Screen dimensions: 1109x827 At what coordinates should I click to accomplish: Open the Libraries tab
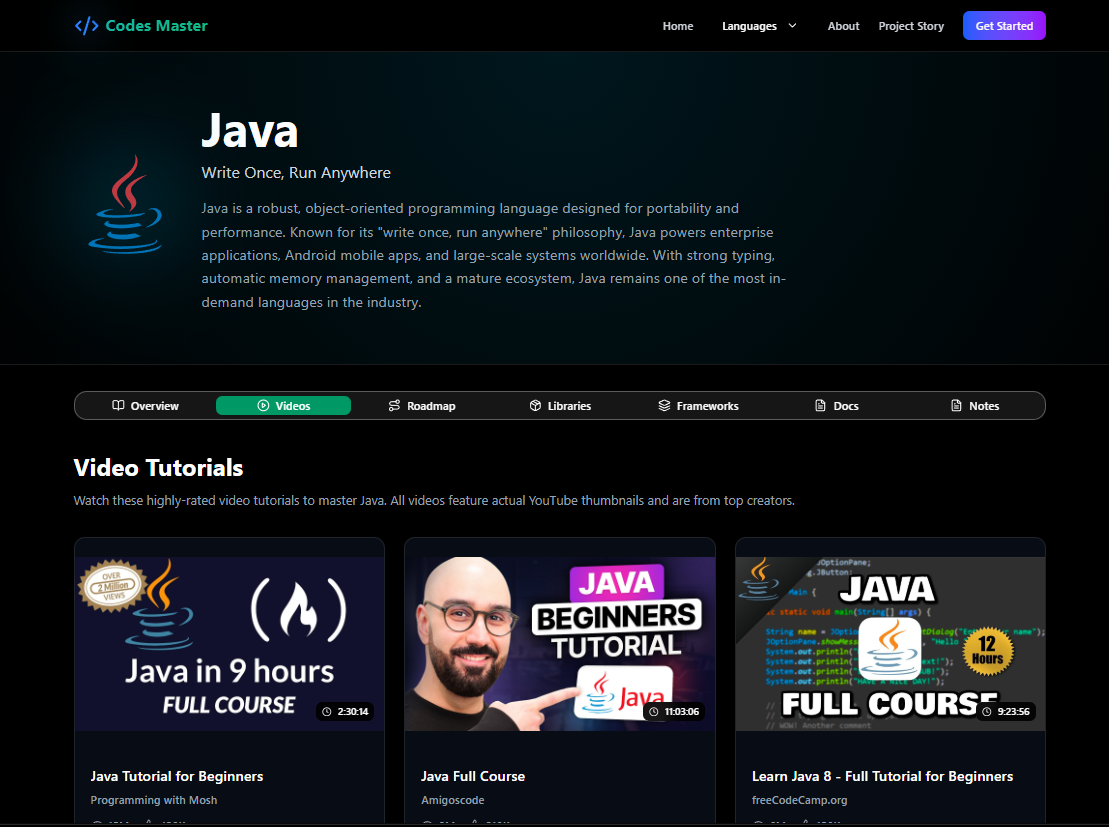click(x=559, y=405)
